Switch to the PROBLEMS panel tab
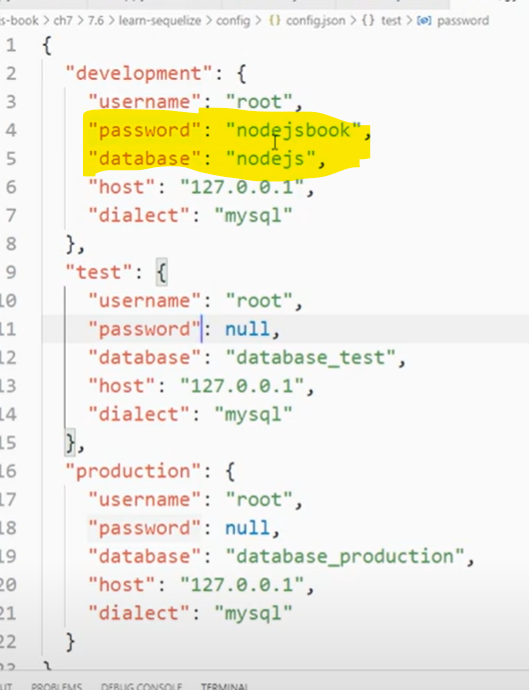Screen dimensions: 529x690 [x=56, y=686]
